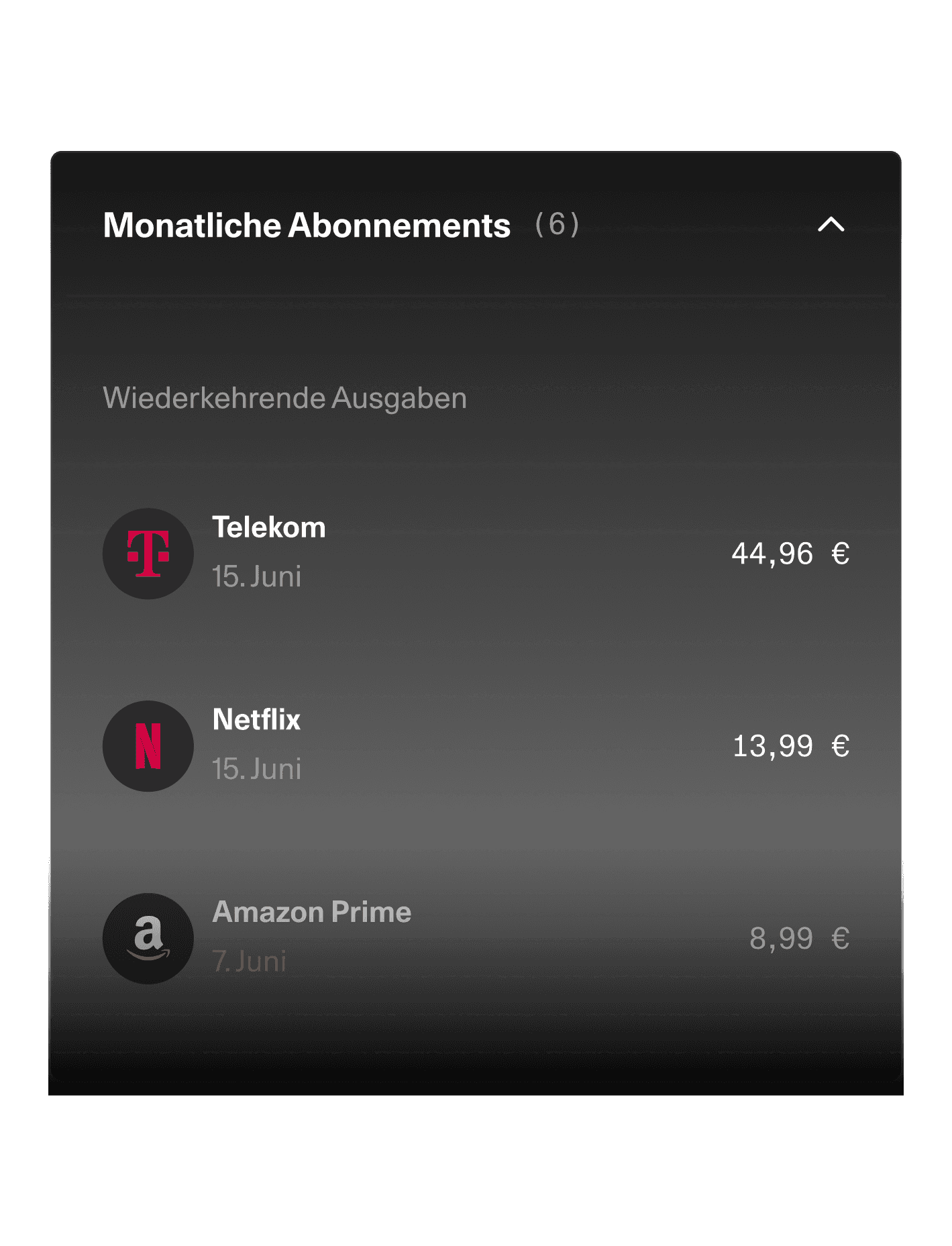Open the Amazon Prime subscription name
This screenshot has height=1246, width=952.
(312, 913)
